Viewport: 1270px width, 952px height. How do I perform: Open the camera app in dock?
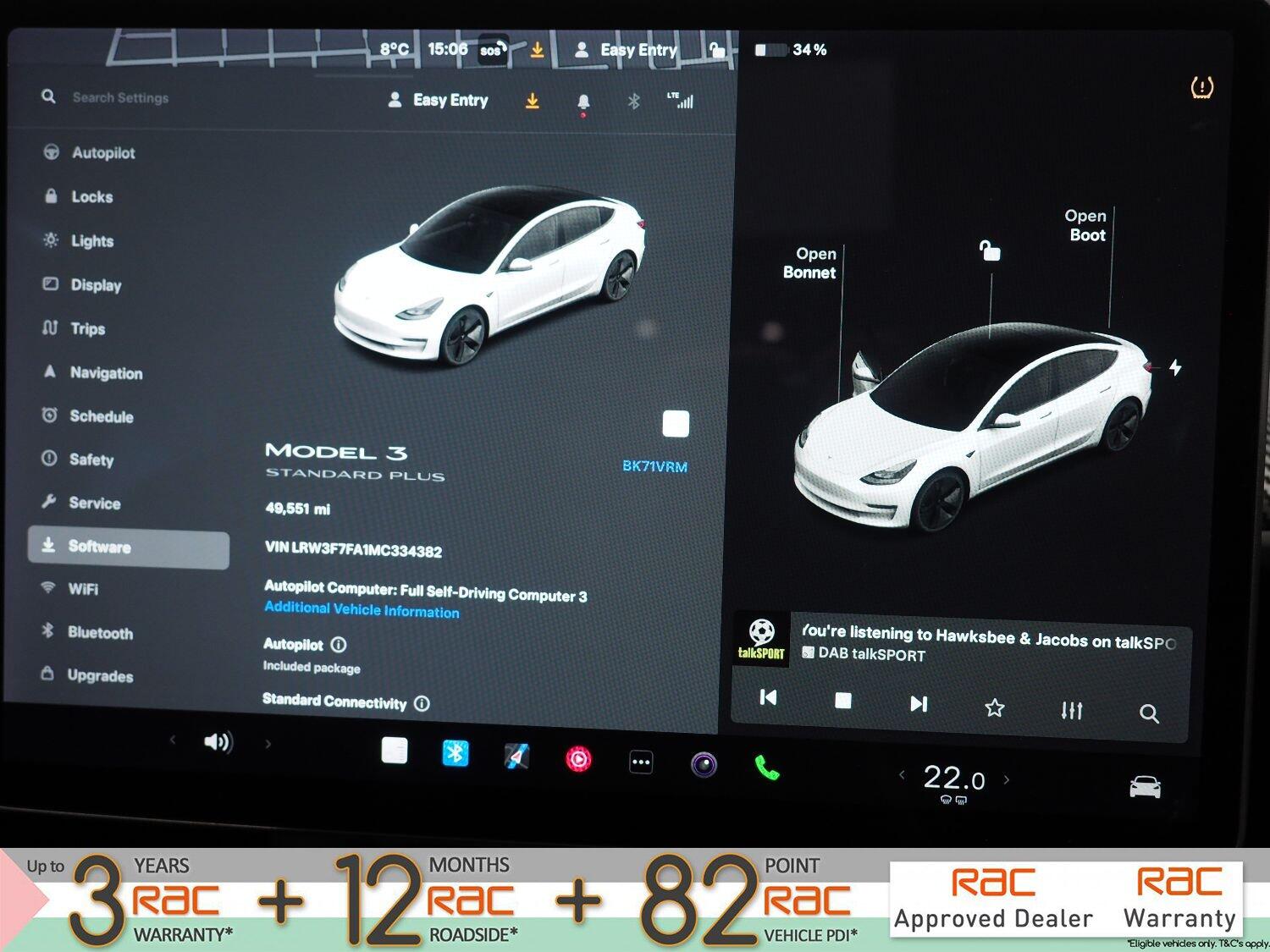(x=704, y=765)
